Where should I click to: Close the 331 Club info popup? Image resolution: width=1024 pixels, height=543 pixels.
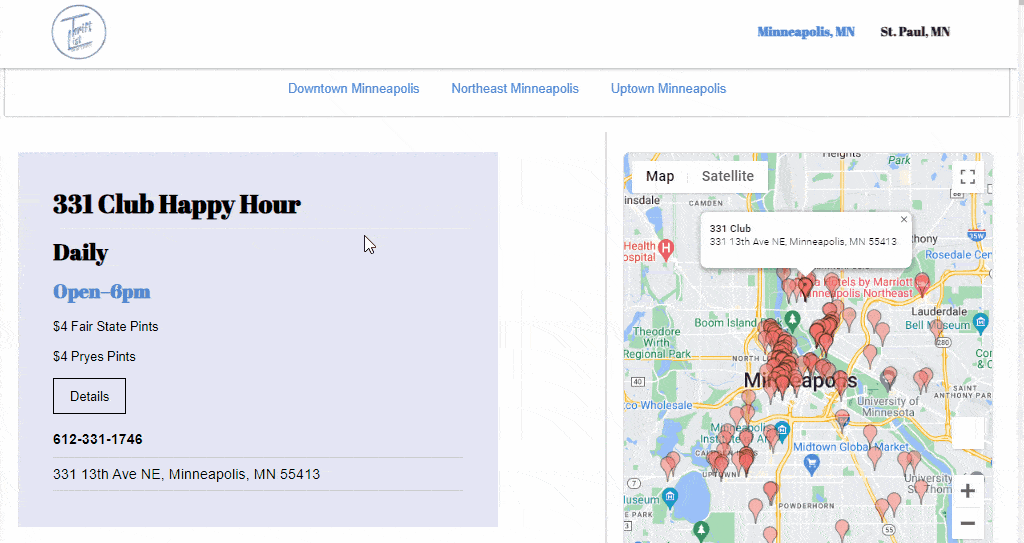(904, 219)
